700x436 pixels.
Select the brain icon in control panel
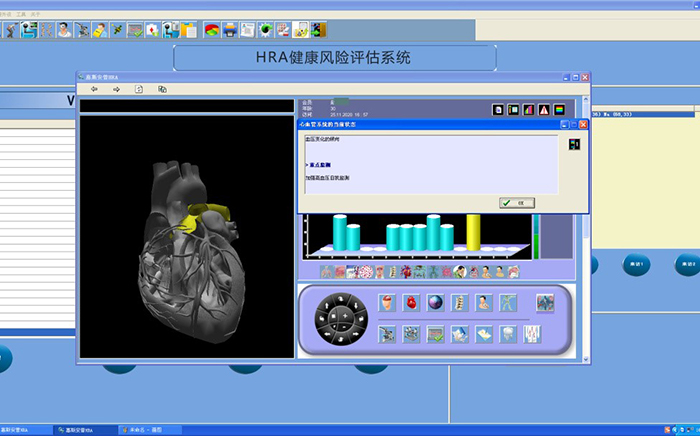(x=387, y=303)
